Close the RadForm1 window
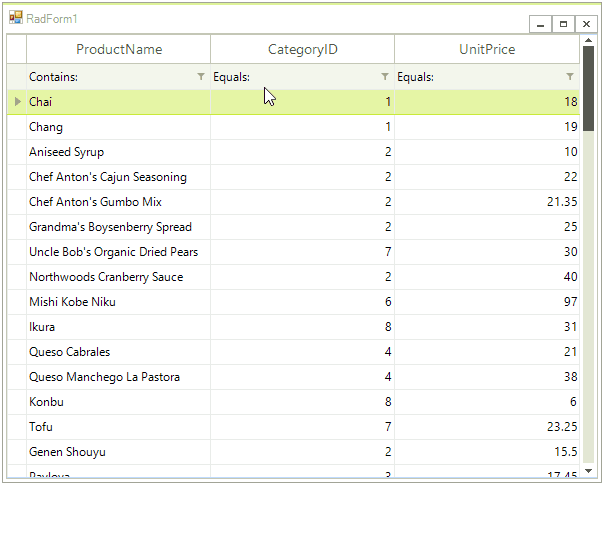603x548 pixels. tap(586, 24)
